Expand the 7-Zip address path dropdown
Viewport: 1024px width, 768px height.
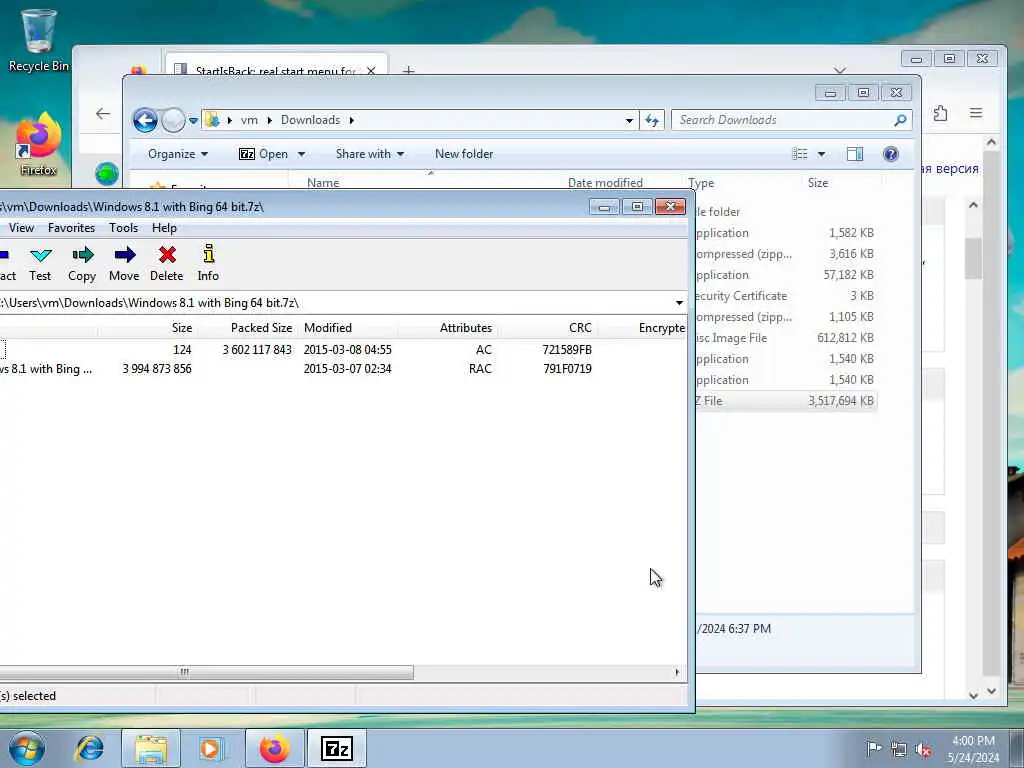(x=679, y=303)
